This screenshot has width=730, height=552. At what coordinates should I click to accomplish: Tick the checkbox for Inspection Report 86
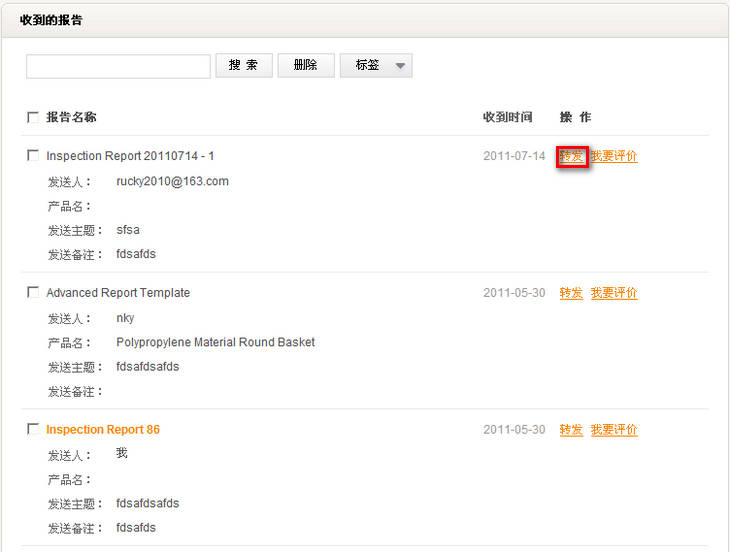point(33,430)
